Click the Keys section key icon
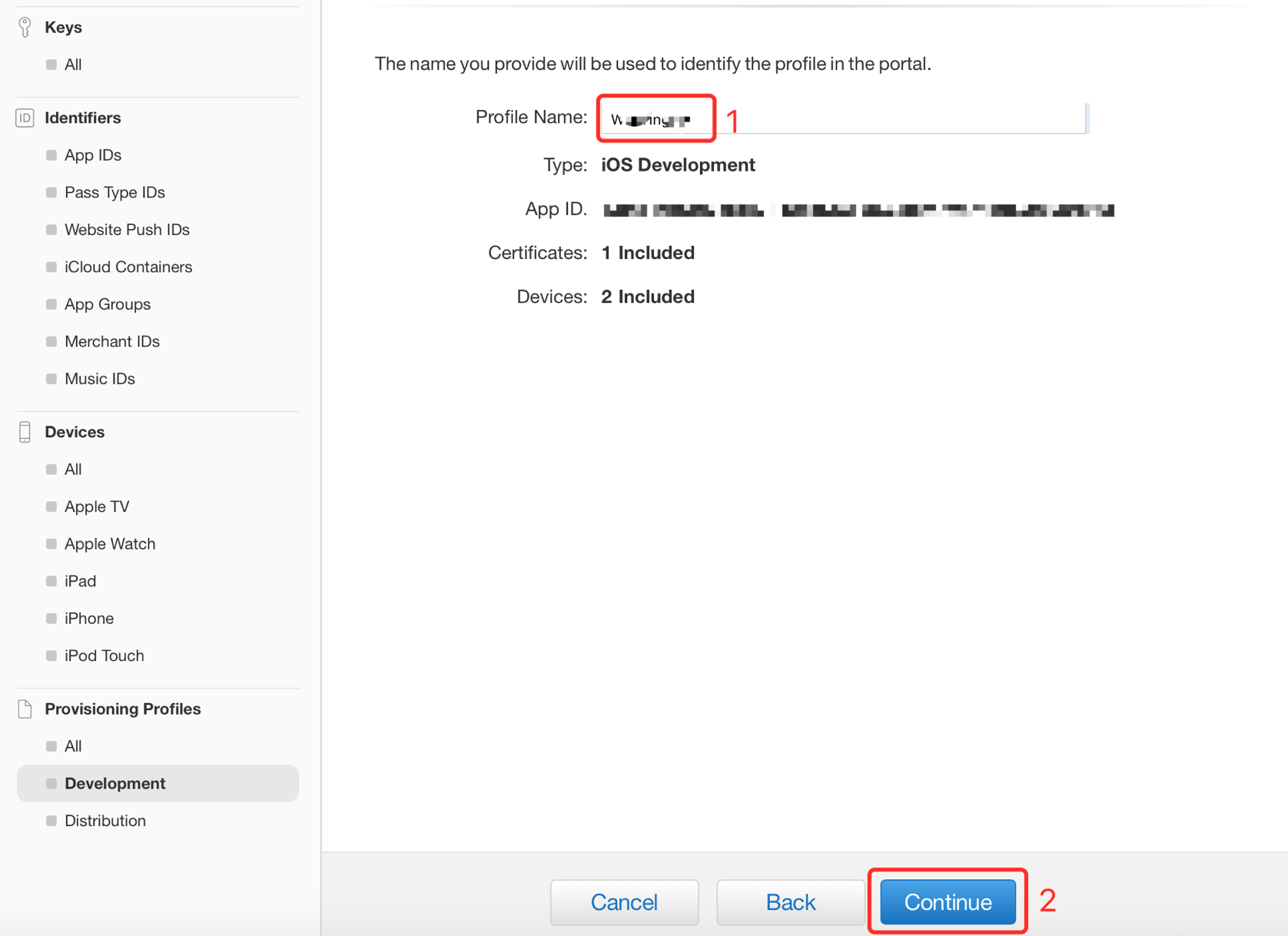Image resolution: width=1288 pixels, height=936 pixels. coord(25,27)
